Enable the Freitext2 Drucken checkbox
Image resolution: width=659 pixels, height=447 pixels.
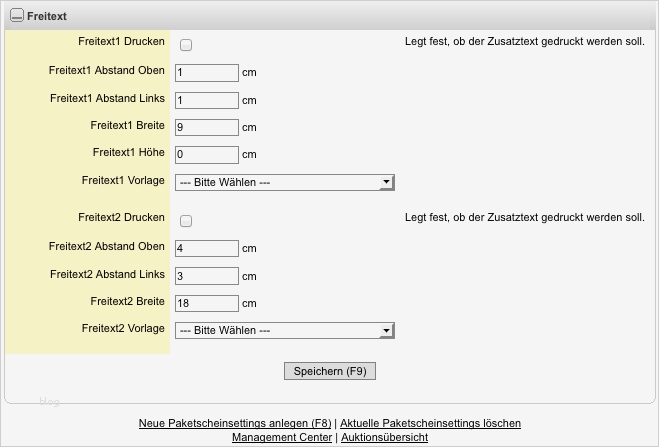point(186,221)
